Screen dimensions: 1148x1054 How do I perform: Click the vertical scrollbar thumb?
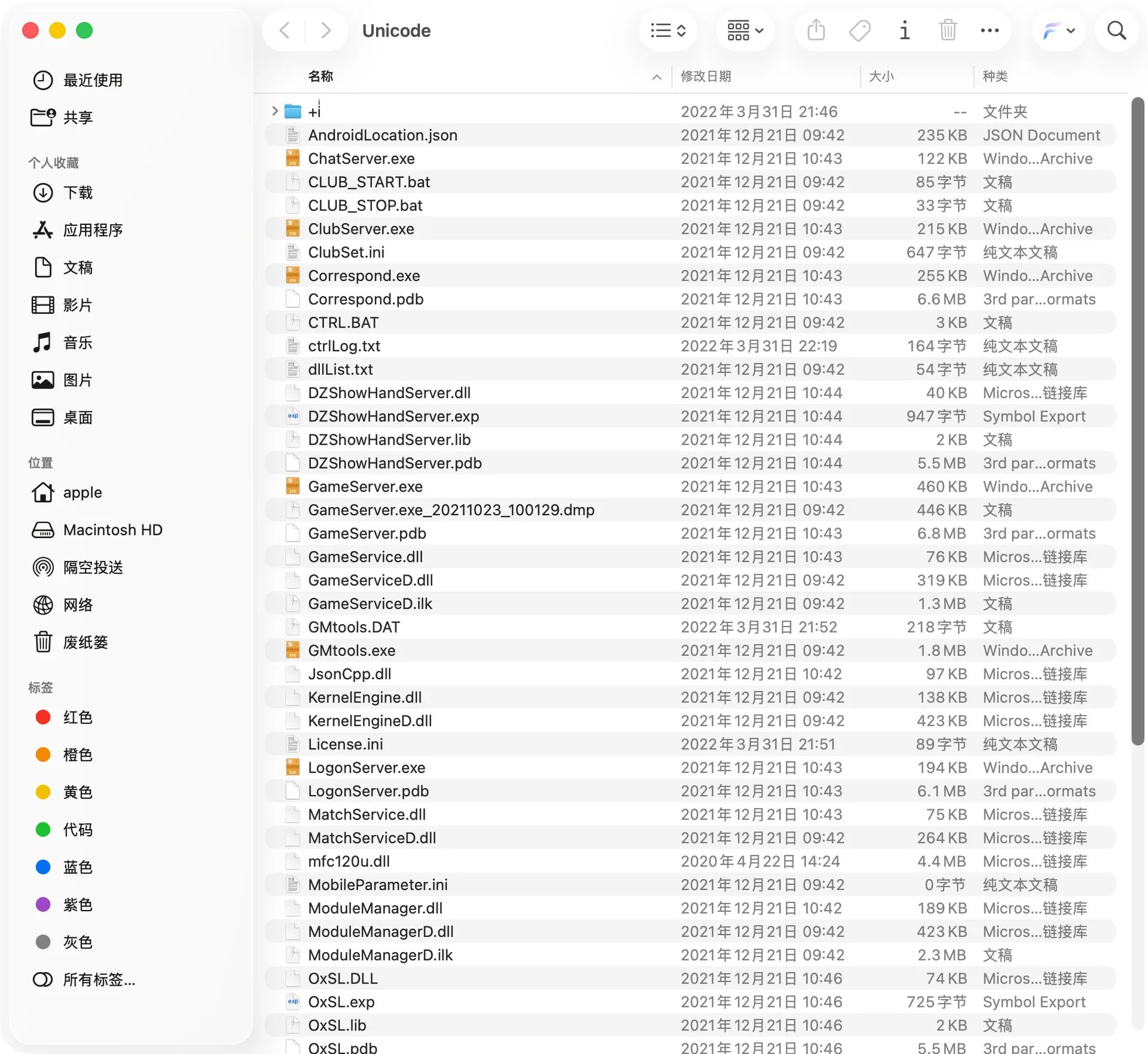pos(1137,421)
